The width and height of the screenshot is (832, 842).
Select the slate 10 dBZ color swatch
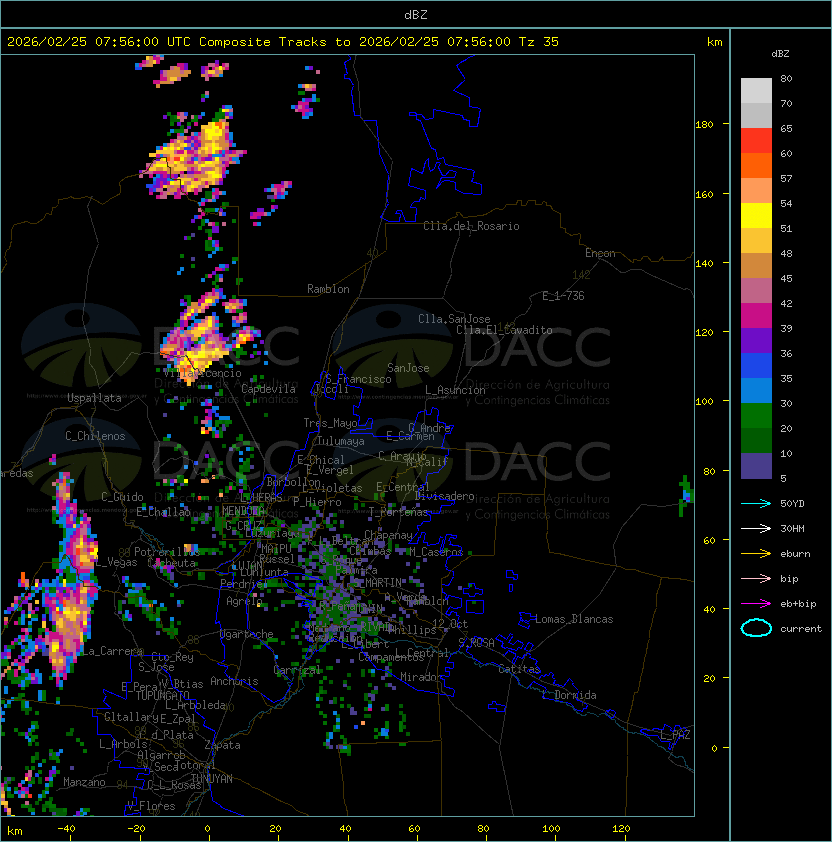point(756,466)
